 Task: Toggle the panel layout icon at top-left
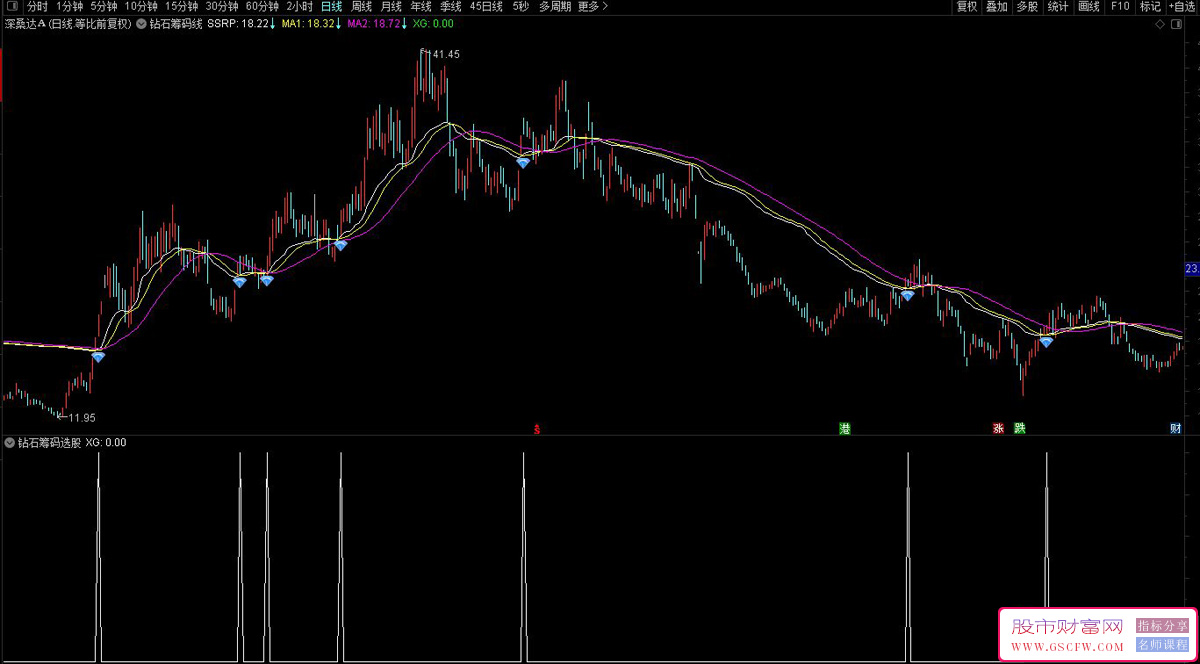(x=11, y=6)
